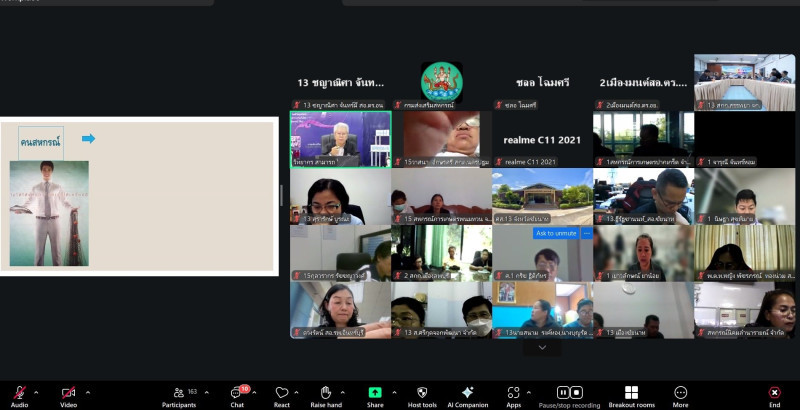This screenshot has height=410, width=800.
Task: Click the Ask to unmute button
Action: [556, 233]
